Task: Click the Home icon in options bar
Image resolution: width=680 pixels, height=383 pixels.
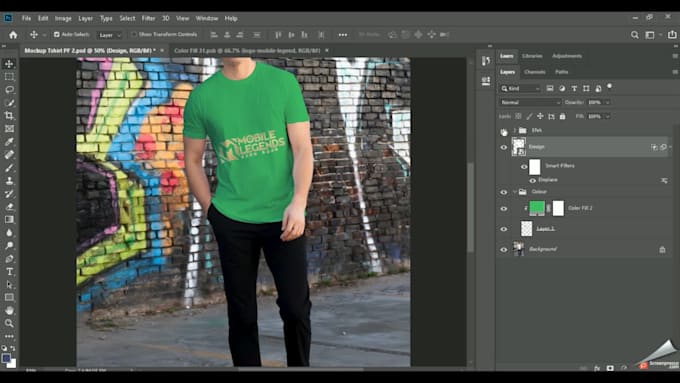Action: click(13, 35)
